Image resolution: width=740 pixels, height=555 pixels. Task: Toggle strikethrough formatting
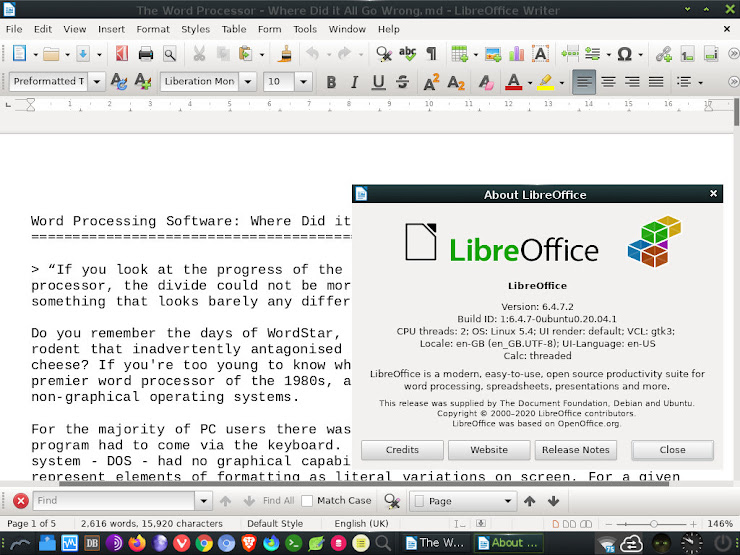coord(402,82)
